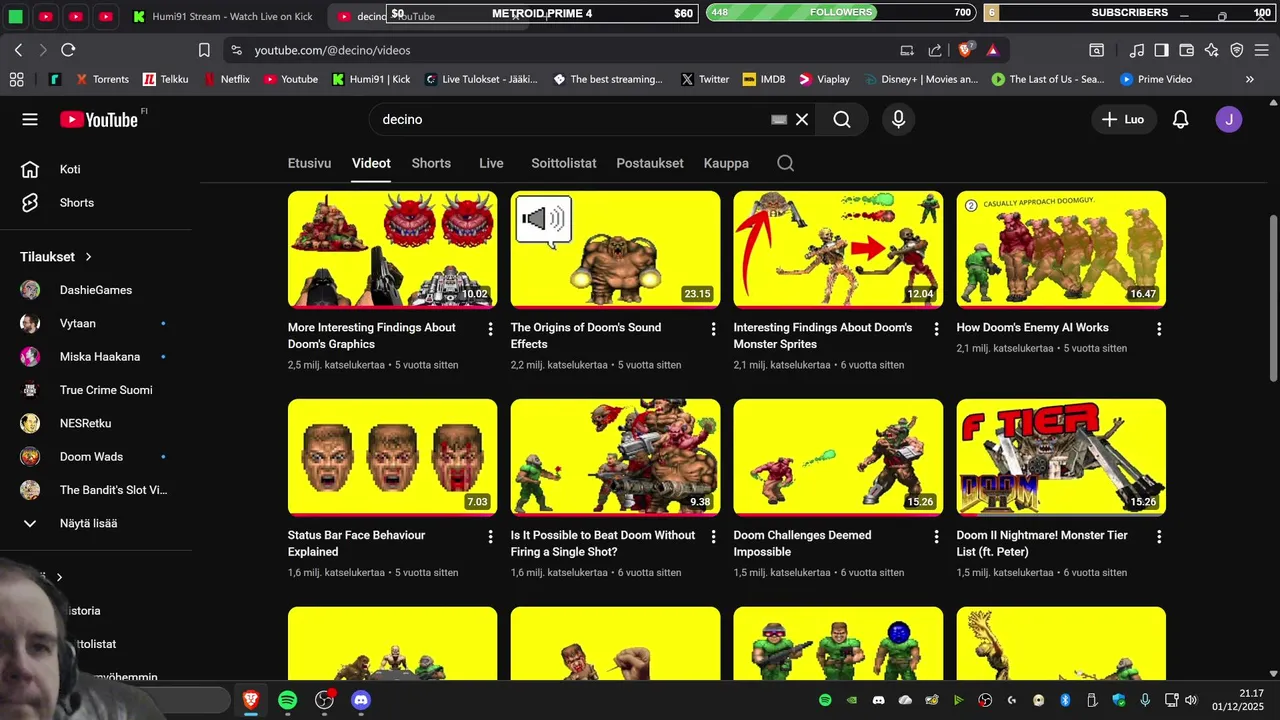Open Leo AI sparkle icon
Screen dimensions: 1280x720
click(x=1211, y=50)
